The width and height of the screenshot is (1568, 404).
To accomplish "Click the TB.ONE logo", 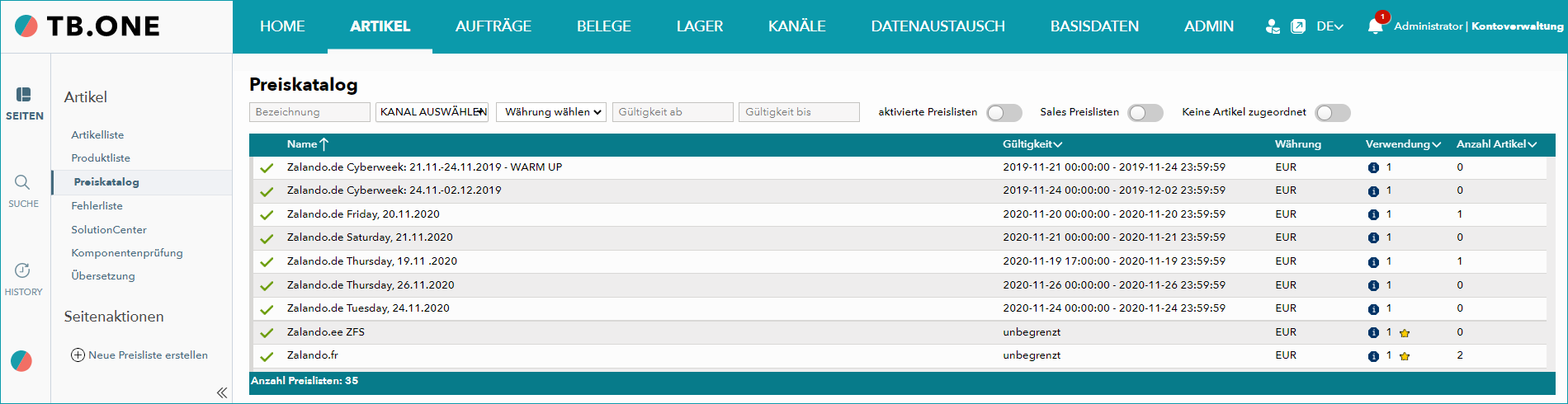I will click(87, 26).
